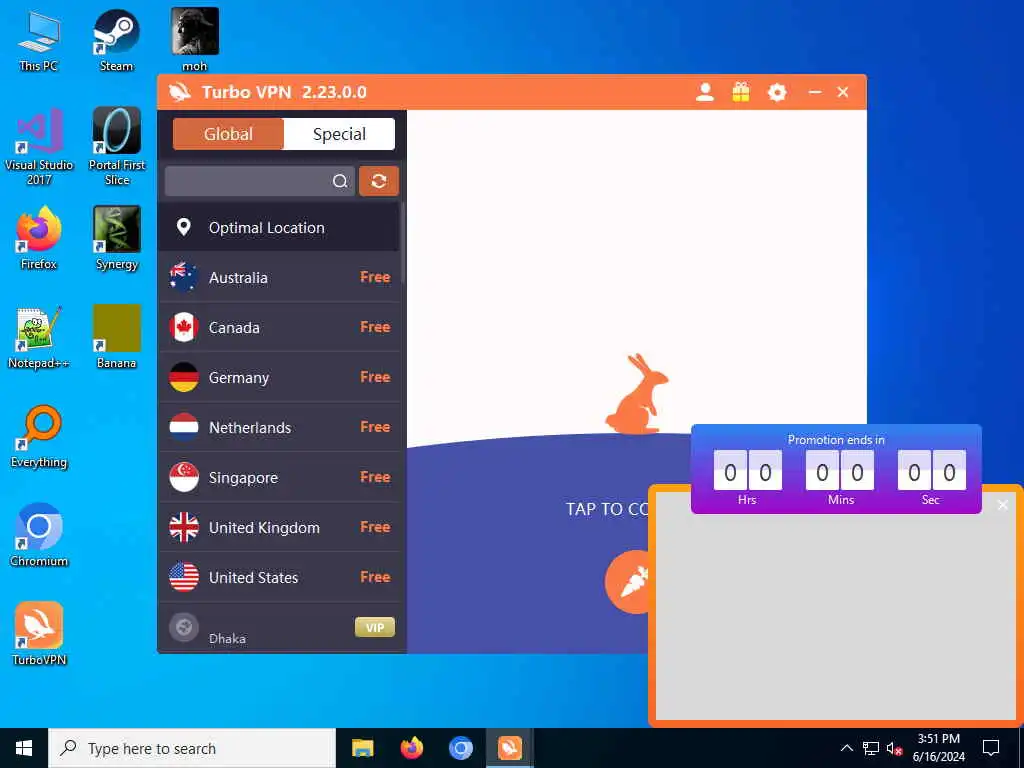Screen dimensions: 1024x768
Task: Select the TurboVPN desktop shortcut
Action: point(39,634)
